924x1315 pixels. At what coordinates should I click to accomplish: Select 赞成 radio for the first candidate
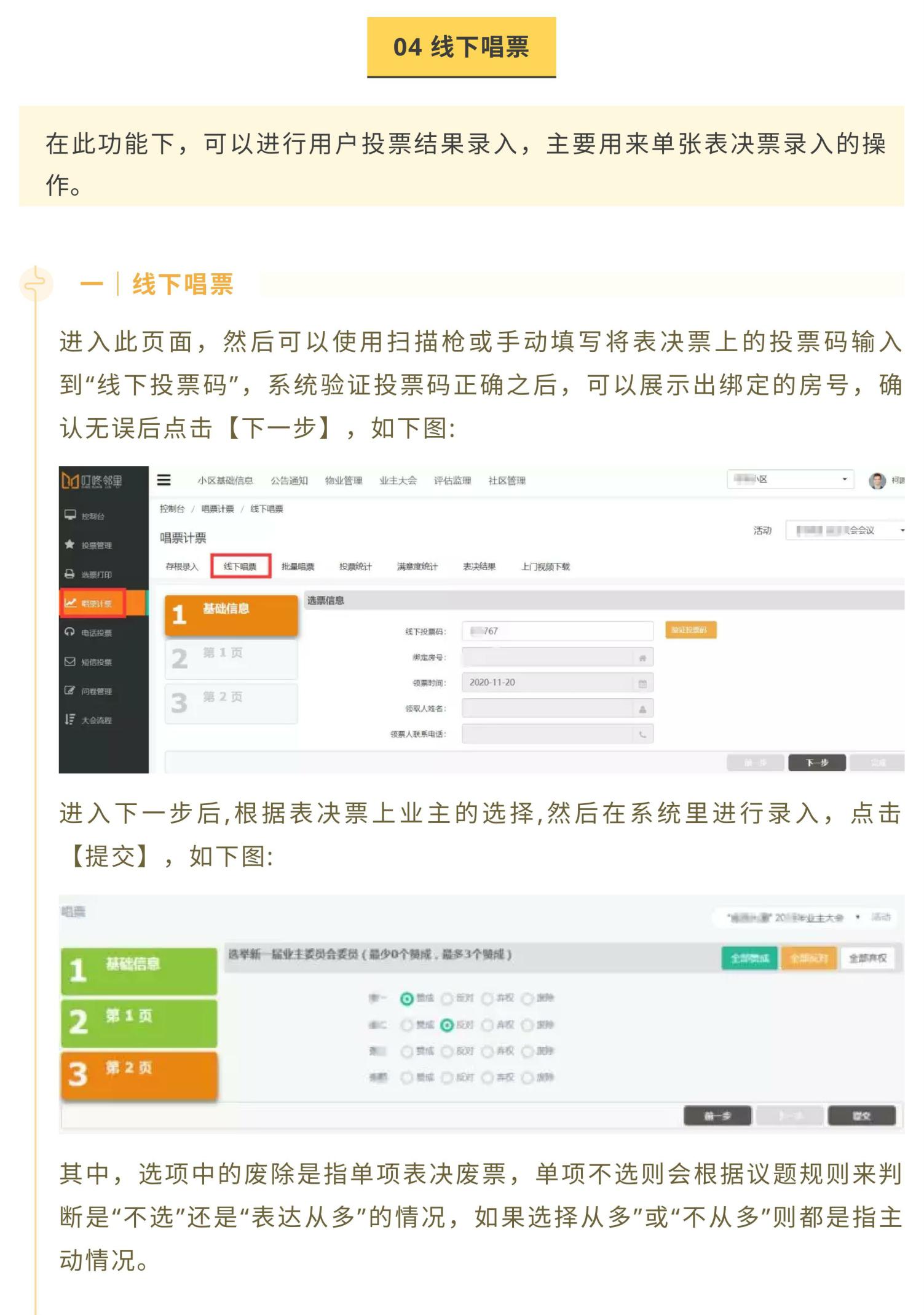click(406, 999)
